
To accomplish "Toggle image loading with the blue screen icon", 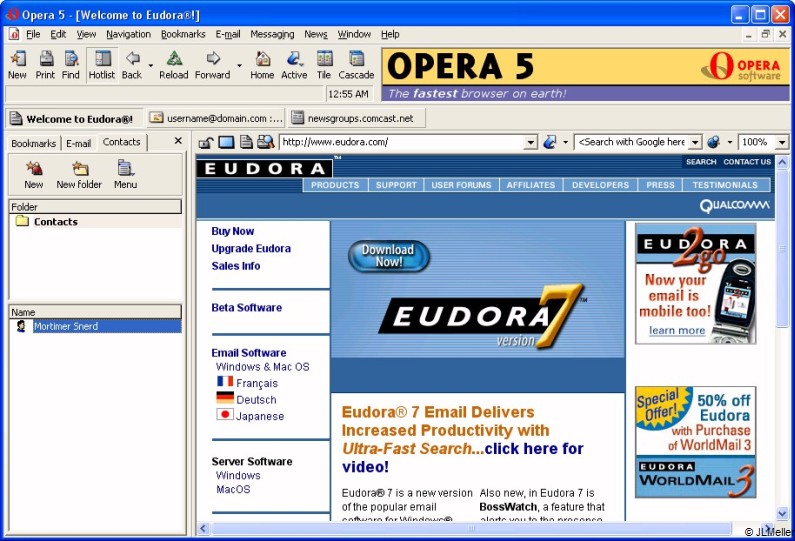I will (226, 142).
